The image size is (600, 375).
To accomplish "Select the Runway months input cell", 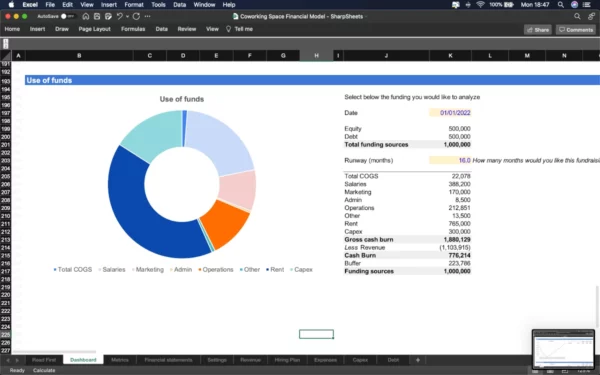I will 450,160.
